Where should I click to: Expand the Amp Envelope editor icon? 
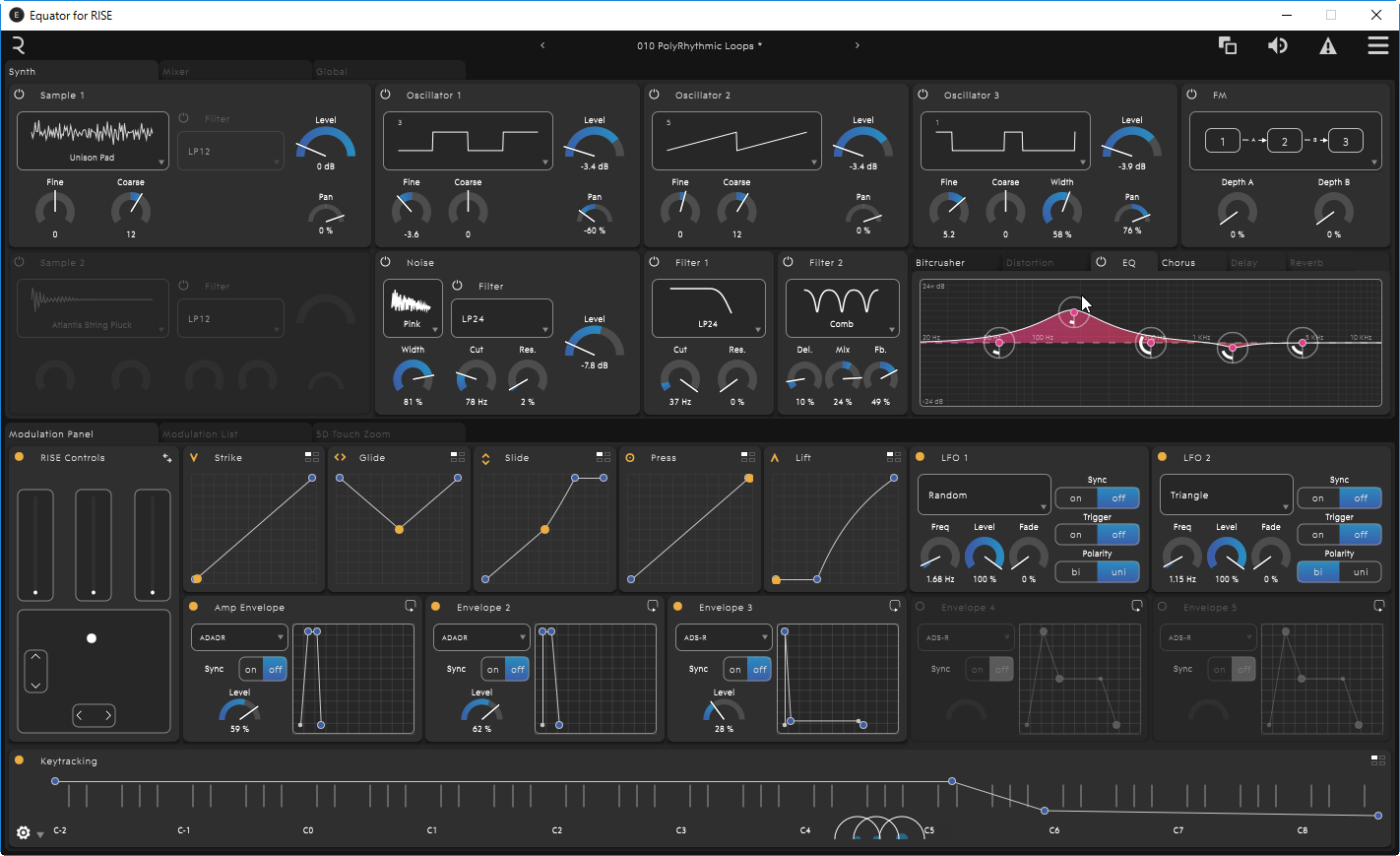coord(410,607)
